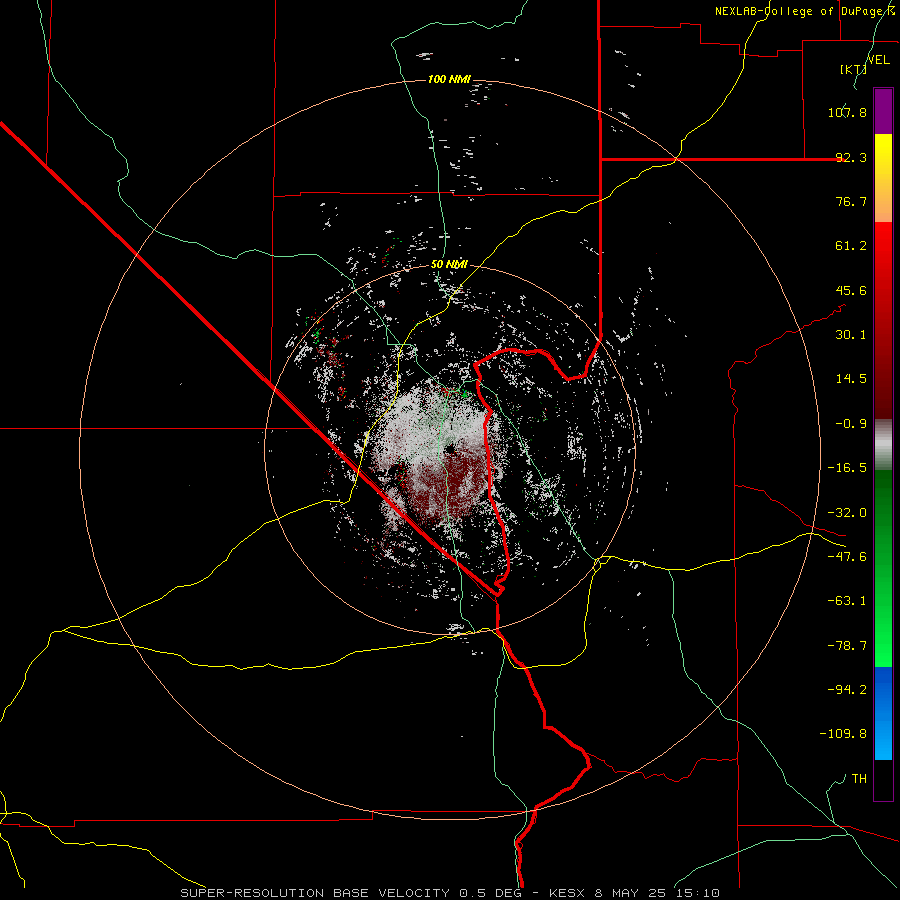
Task: Click the product caption with KESX timestamp
Action: [x=449, y=893]
